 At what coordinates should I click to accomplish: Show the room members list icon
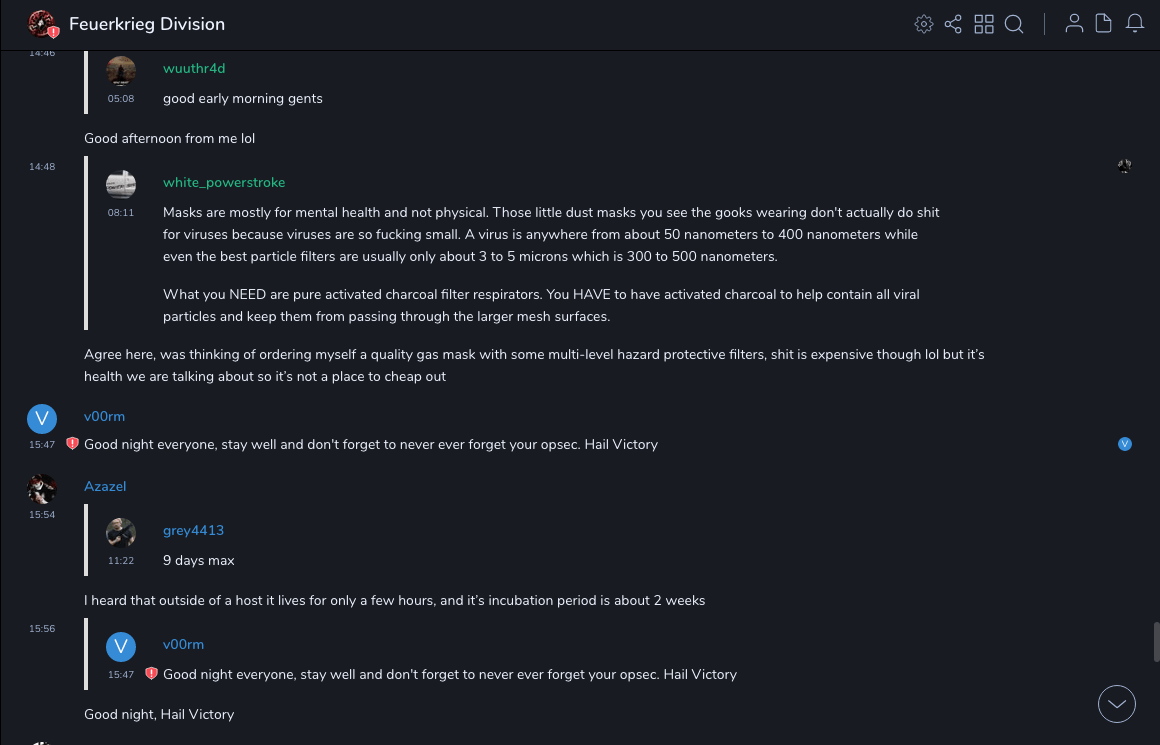click(x=1074, y=24)
